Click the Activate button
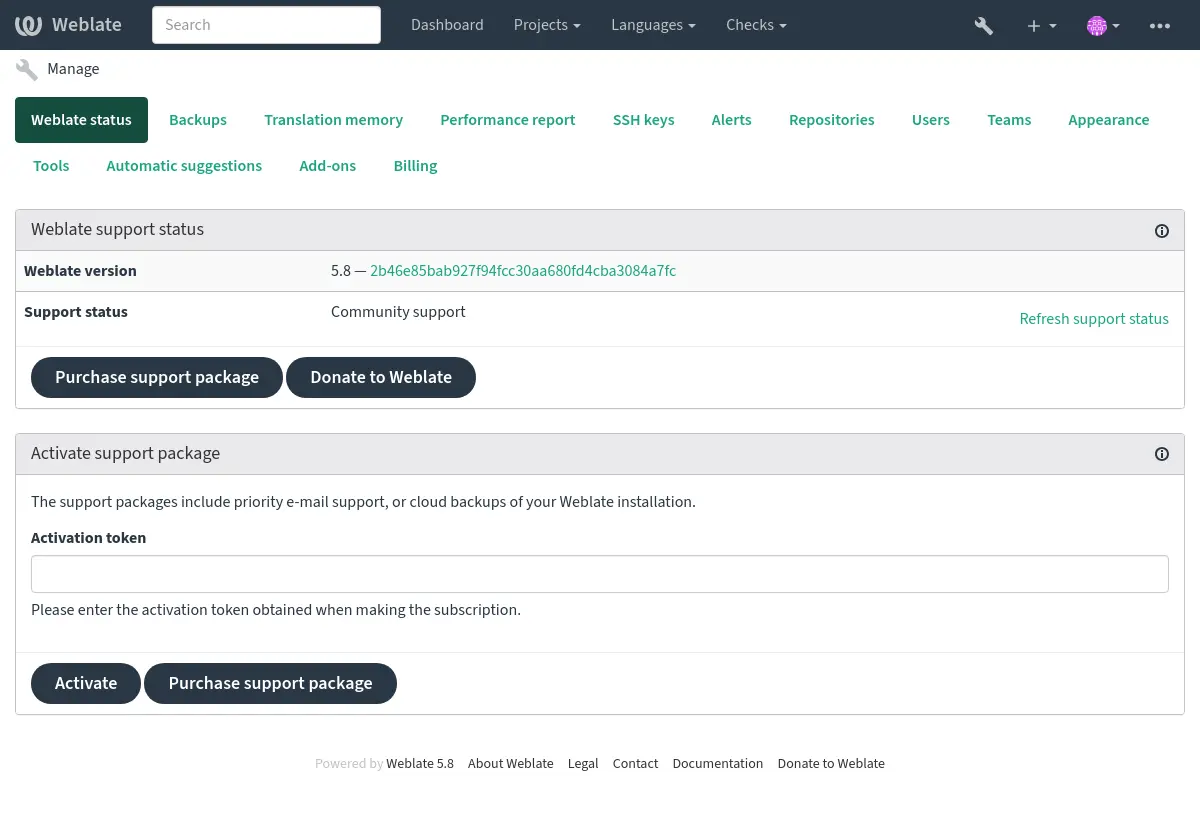The height and width of the screenshot is (823, 1200). click(x=86, y=683)
